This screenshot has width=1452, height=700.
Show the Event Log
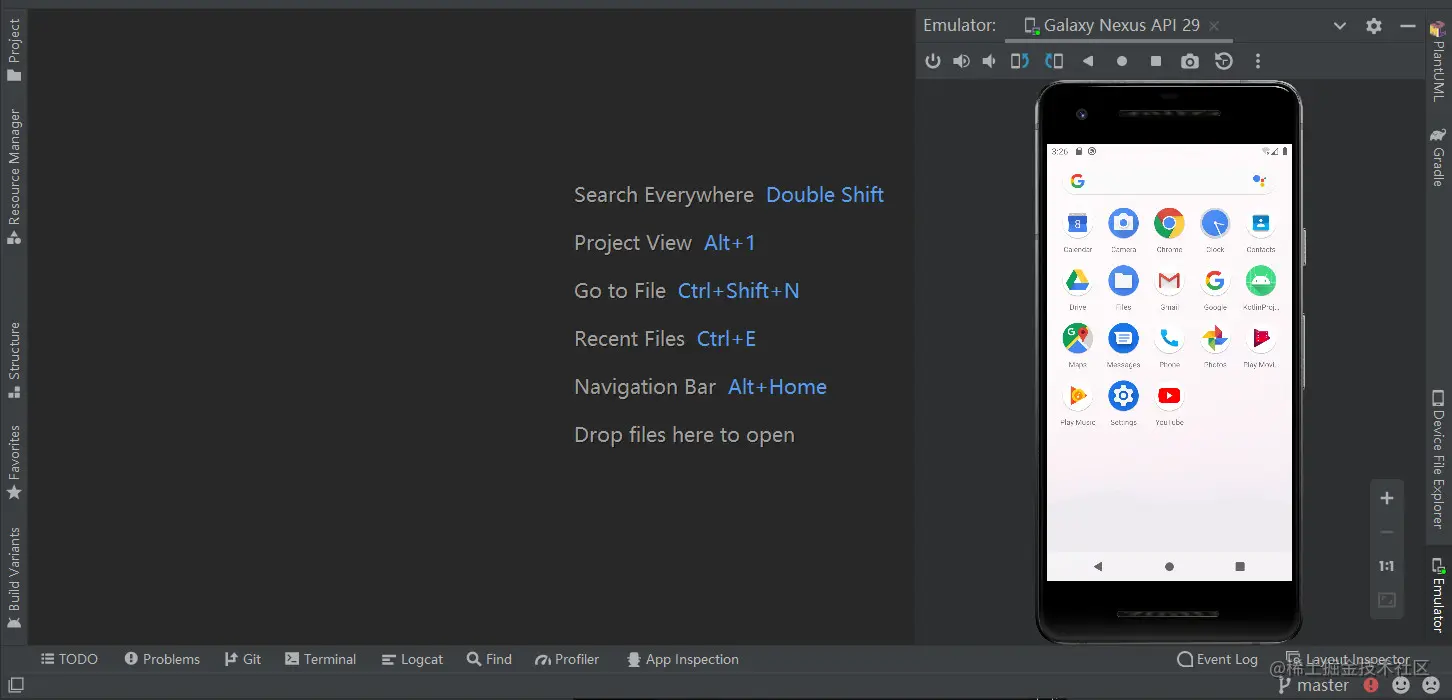click(1217, 659)
